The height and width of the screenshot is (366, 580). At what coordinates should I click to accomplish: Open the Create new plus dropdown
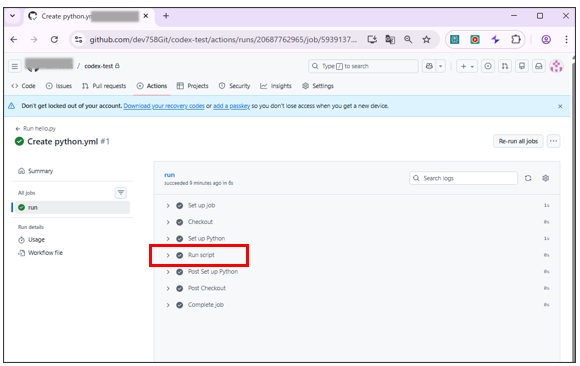point(467,66)
